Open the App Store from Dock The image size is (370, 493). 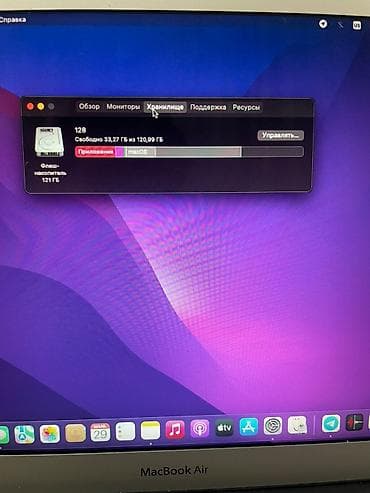[249, 427]
